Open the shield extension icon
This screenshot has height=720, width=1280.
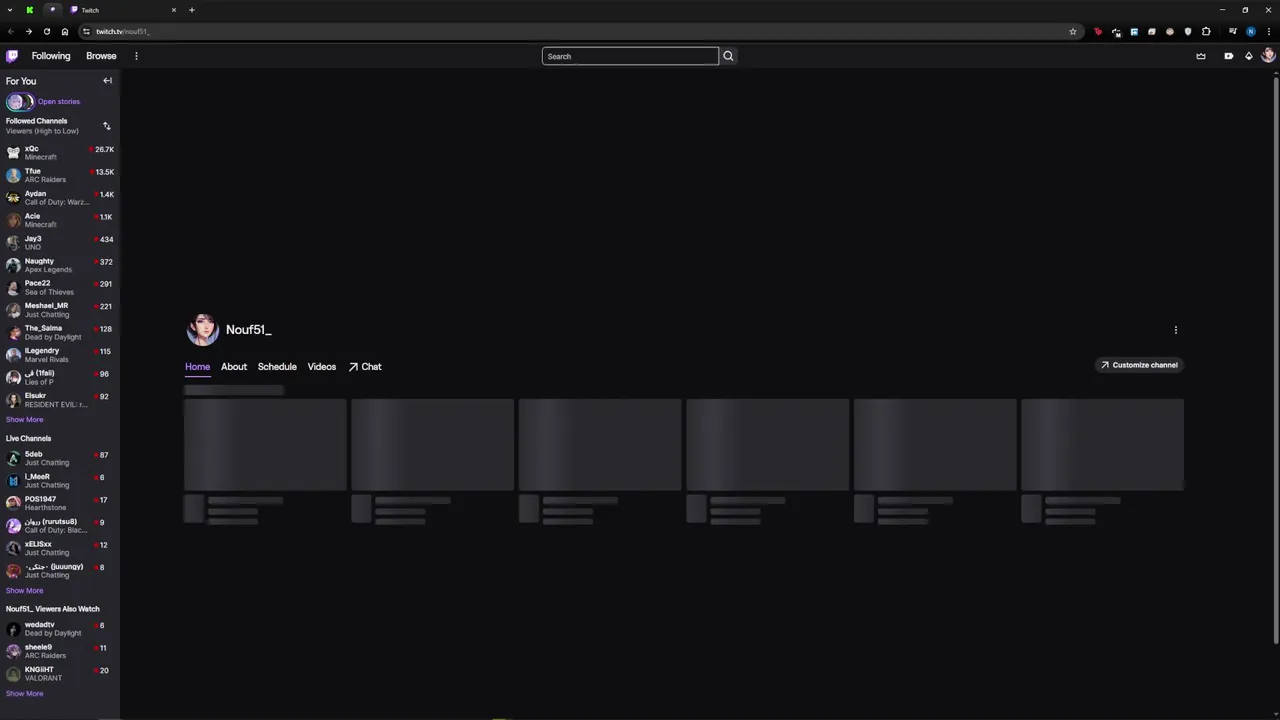click(1188, 31)
